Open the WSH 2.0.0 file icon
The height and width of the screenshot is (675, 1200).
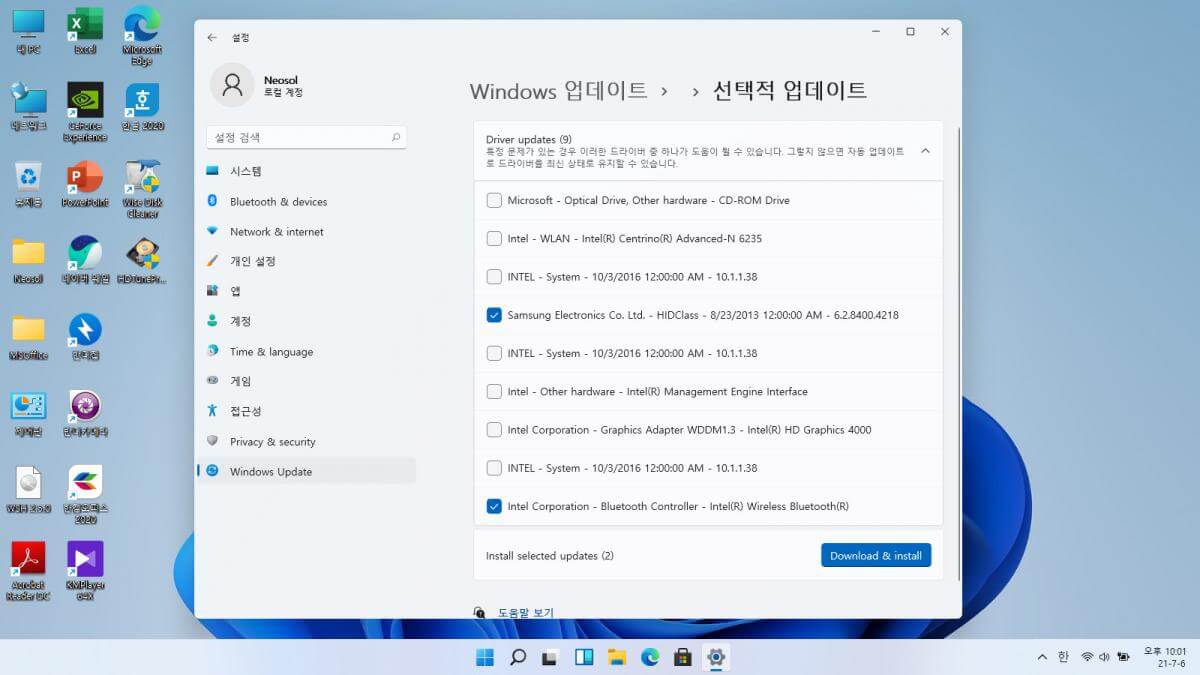click(x=28, y=491)
